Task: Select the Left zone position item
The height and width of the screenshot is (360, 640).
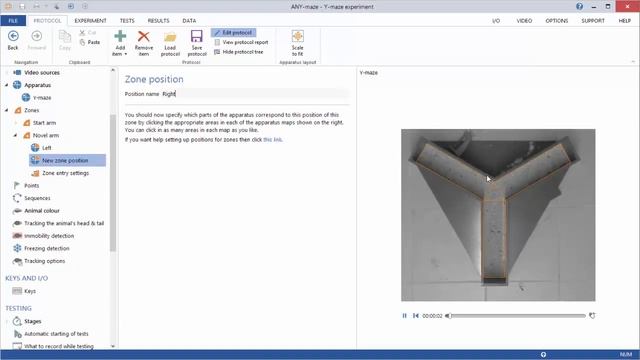Action: point(41,148)
